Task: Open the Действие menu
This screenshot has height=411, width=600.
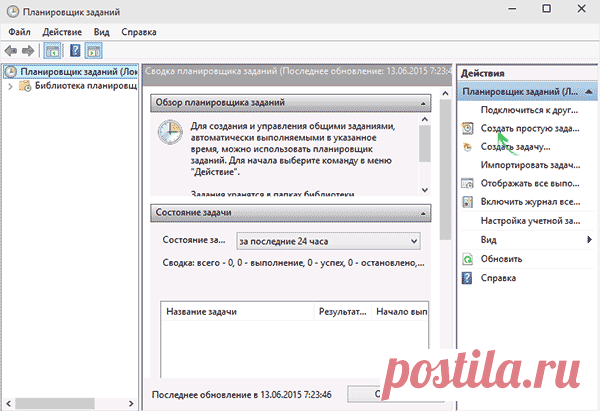Action: 62,32
